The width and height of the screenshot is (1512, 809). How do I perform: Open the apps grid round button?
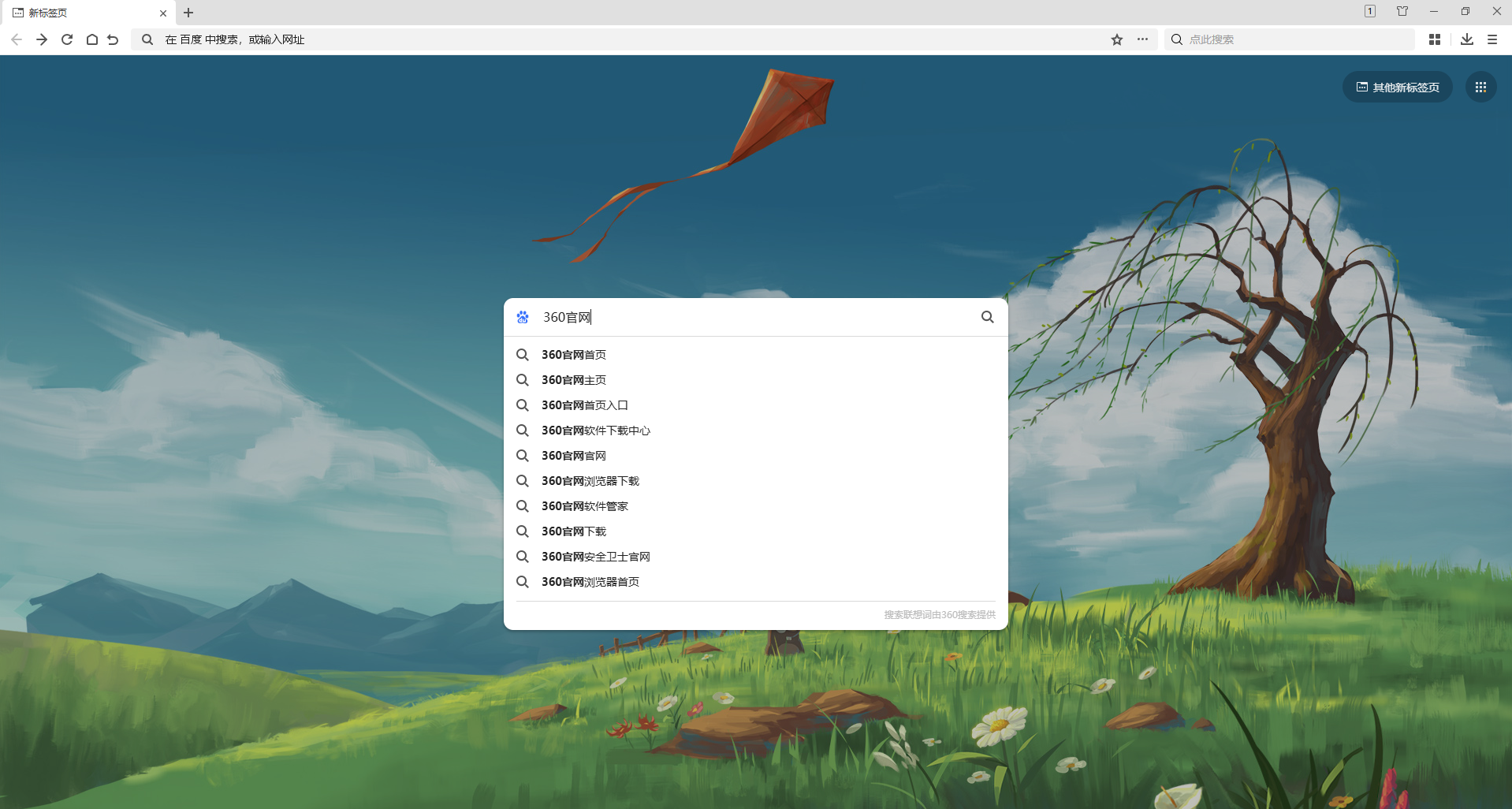1480,88
